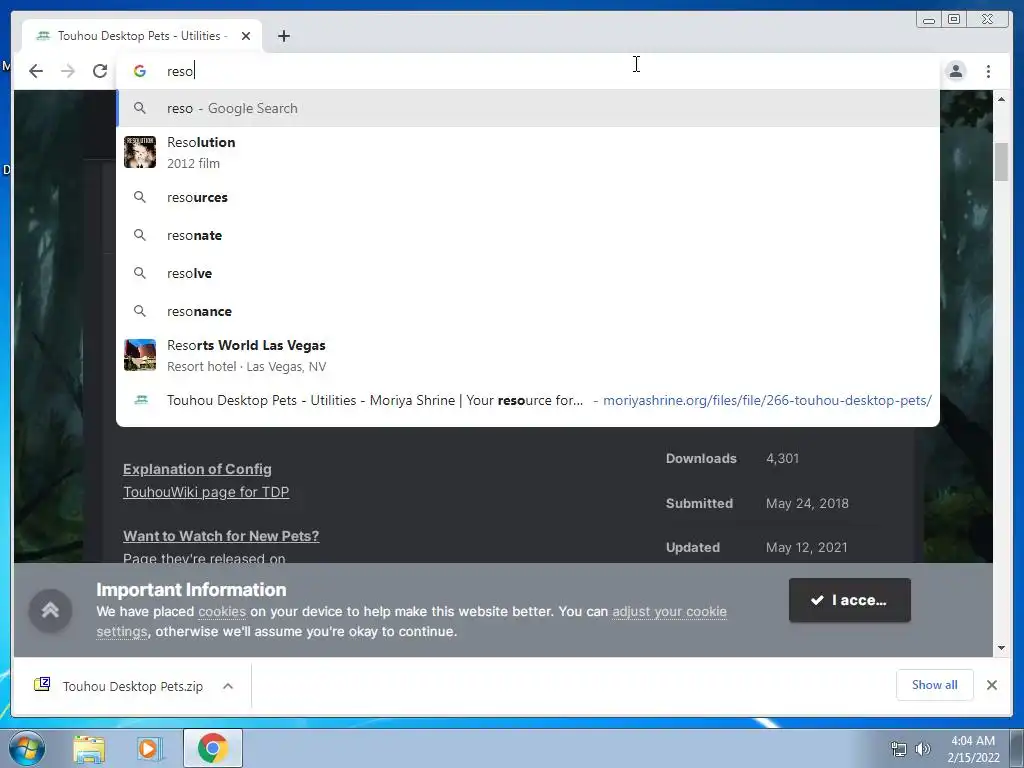
Task: Click the Updated date May 12, 2021
Action: (807, 547)
